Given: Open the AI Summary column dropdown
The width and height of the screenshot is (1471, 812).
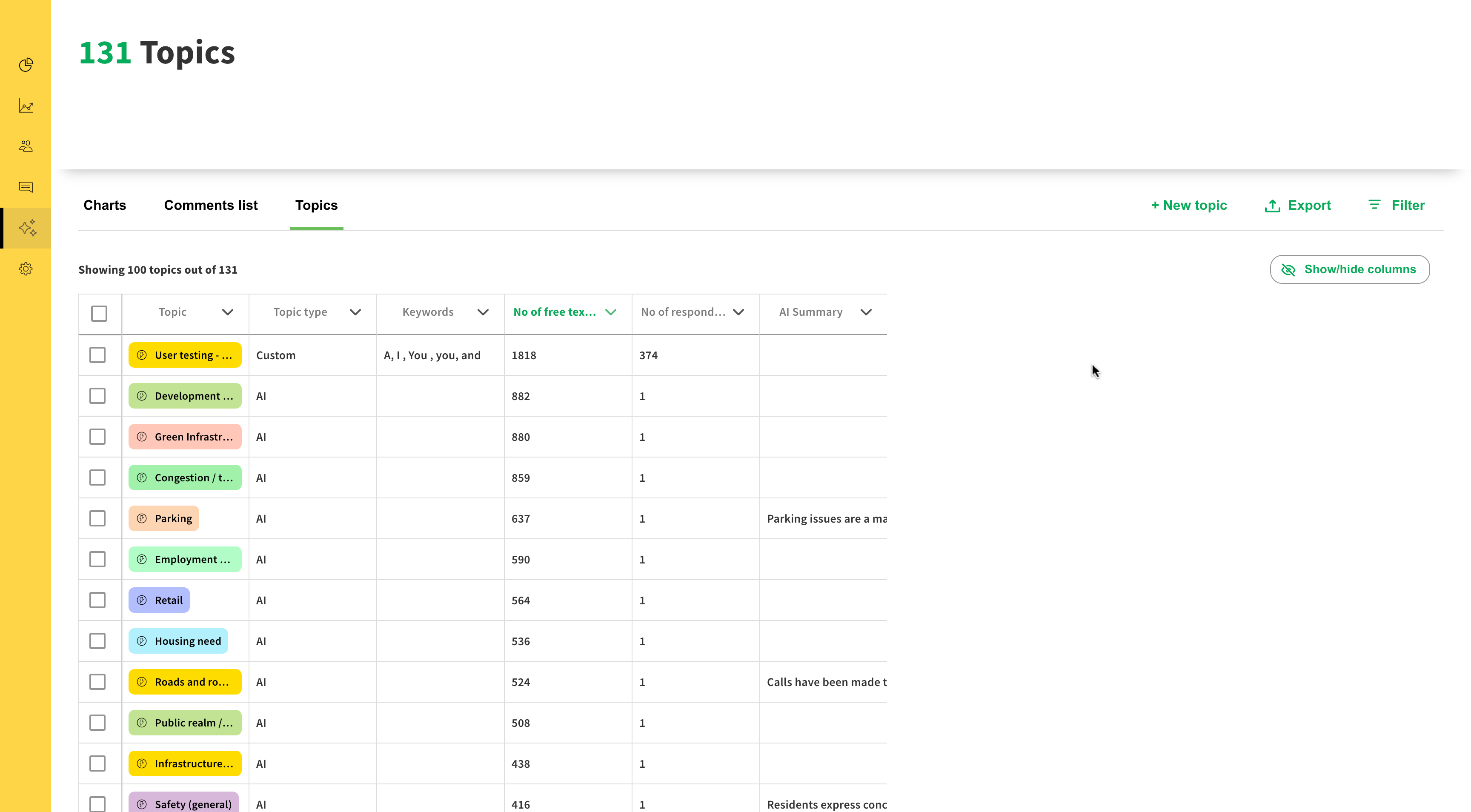Looking at the screenshot, I should click(866, 312).
